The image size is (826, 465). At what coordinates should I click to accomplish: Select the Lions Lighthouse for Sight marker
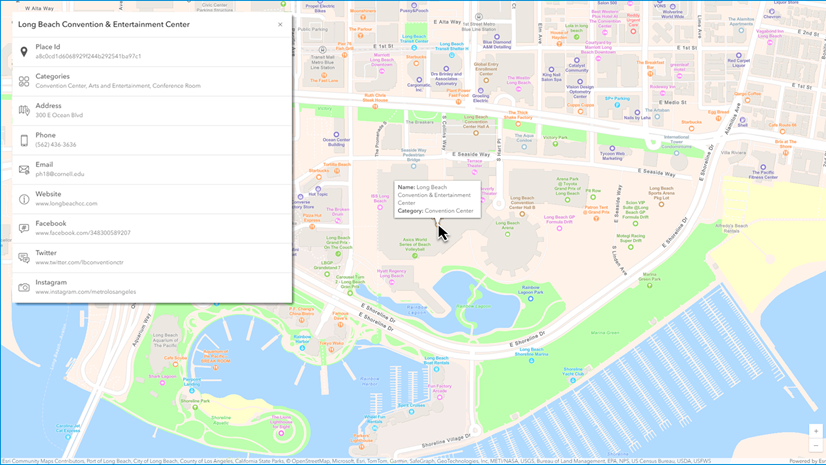(x=281, y=433)
